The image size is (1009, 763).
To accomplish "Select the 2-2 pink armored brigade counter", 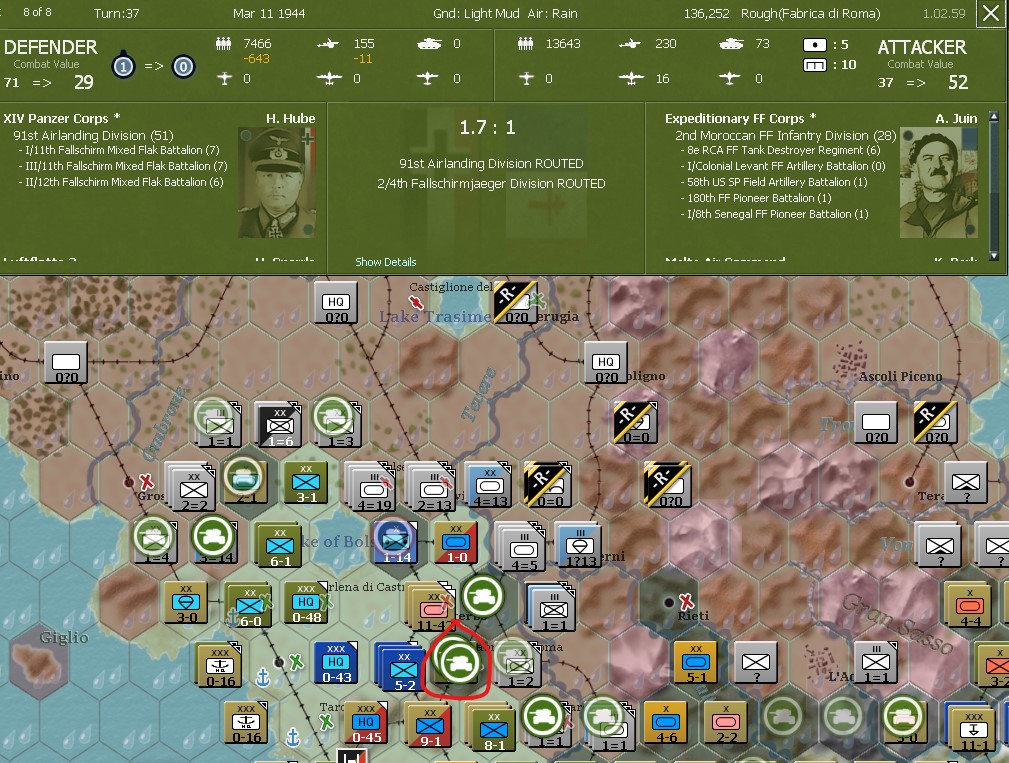I will point(726,722).
